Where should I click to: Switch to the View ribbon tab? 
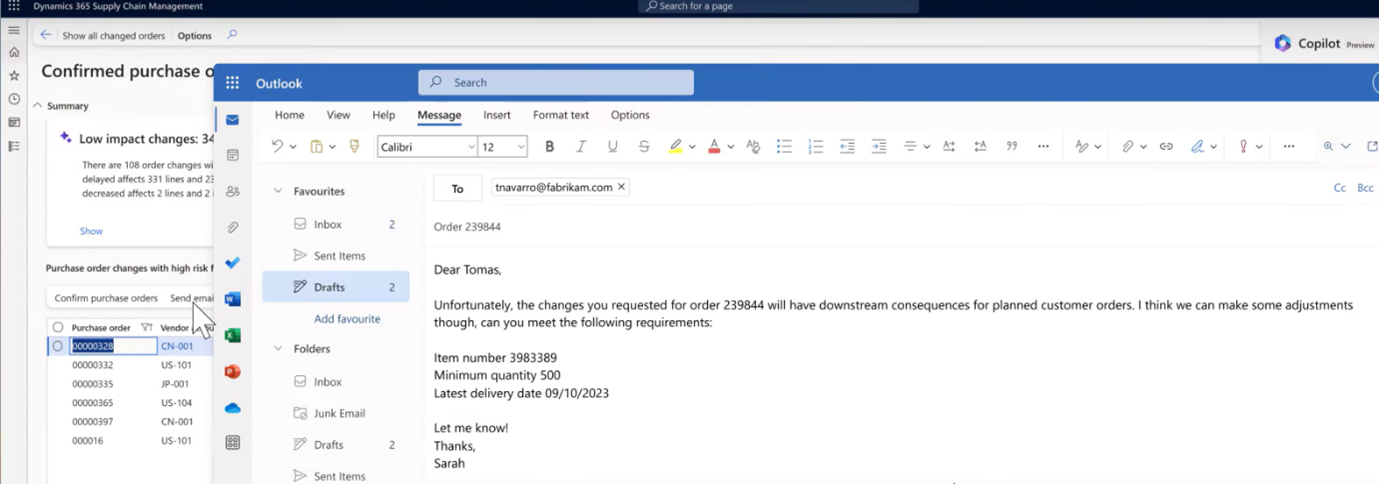338,115
